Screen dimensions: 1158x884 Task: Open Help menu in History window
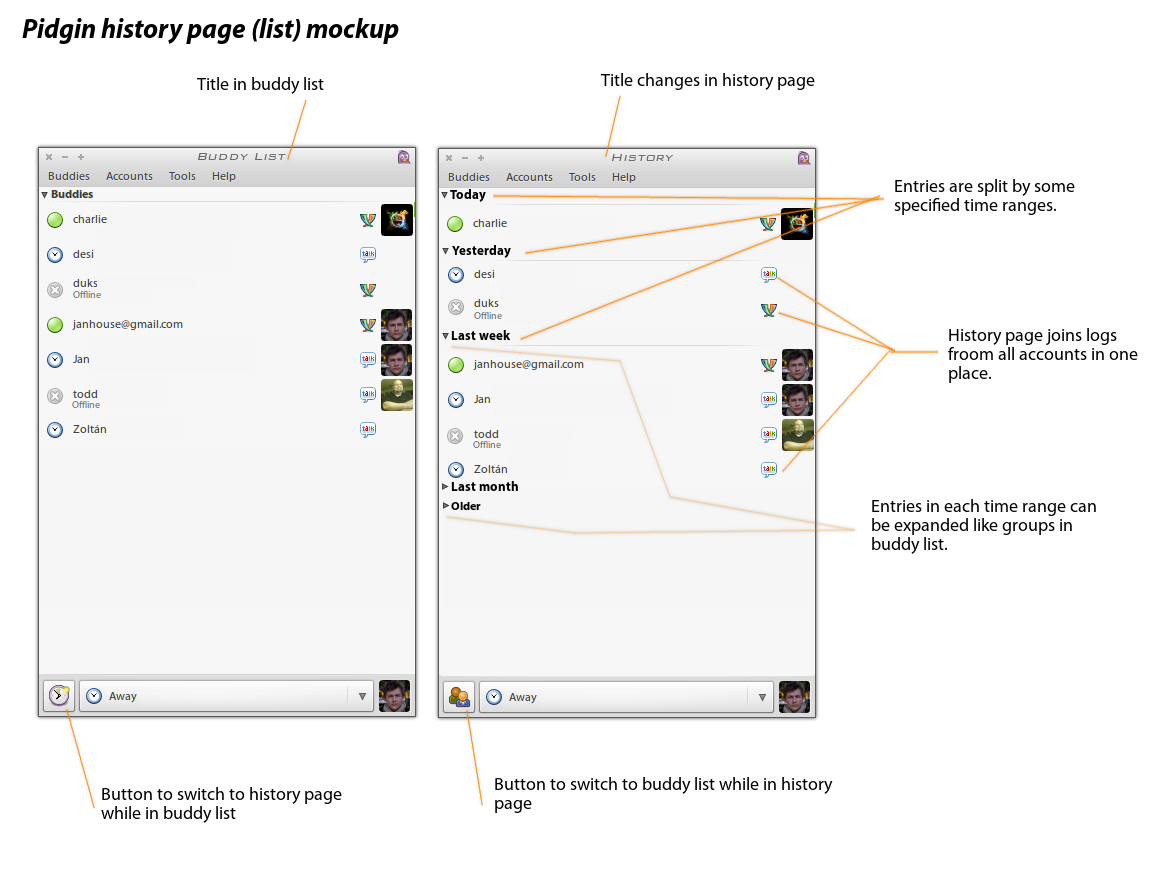tap(623, 177)
